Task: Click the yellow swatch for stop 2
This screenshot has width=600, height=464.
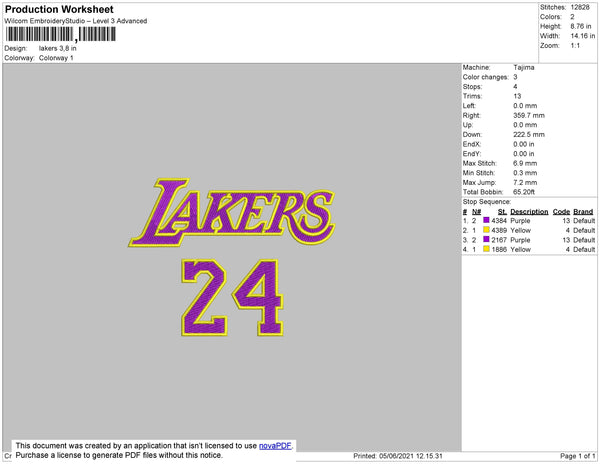Action: coord(486,230)
